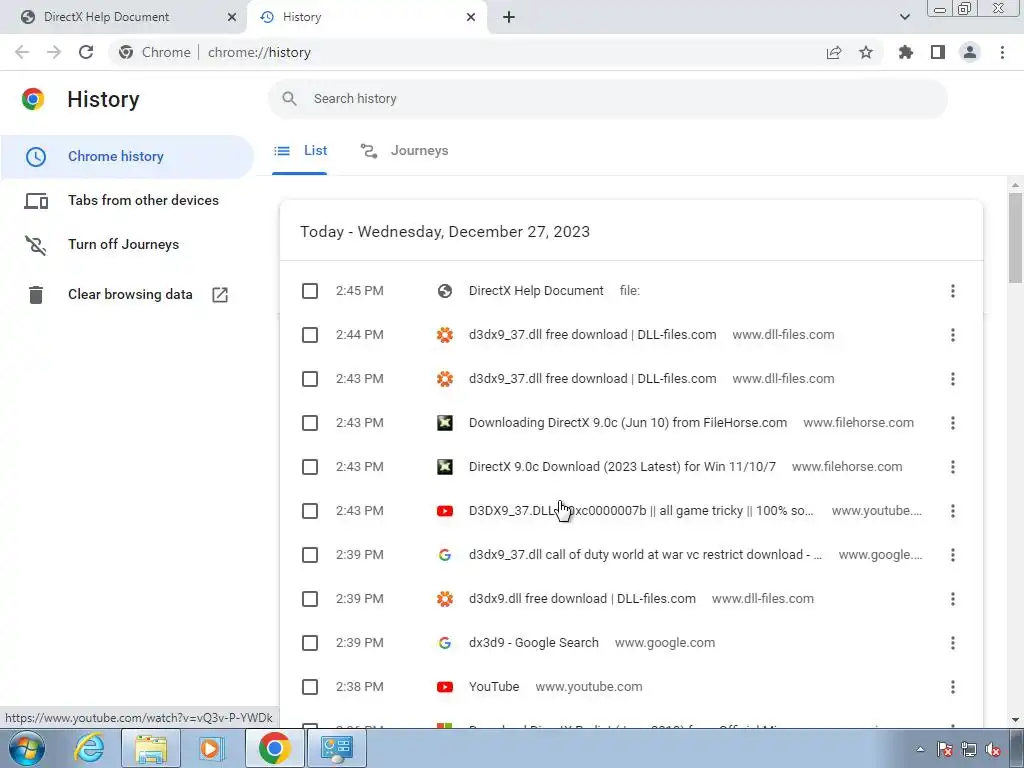This screenshot has width=1024, height=768.
Task: Open Chrome's three-dot main menu
Action: (1002, 52)
